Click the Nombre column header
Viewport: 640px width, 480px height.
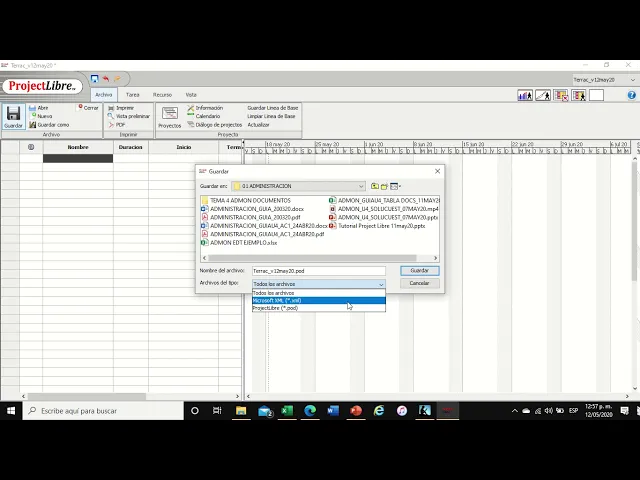[x=78, y=147]
